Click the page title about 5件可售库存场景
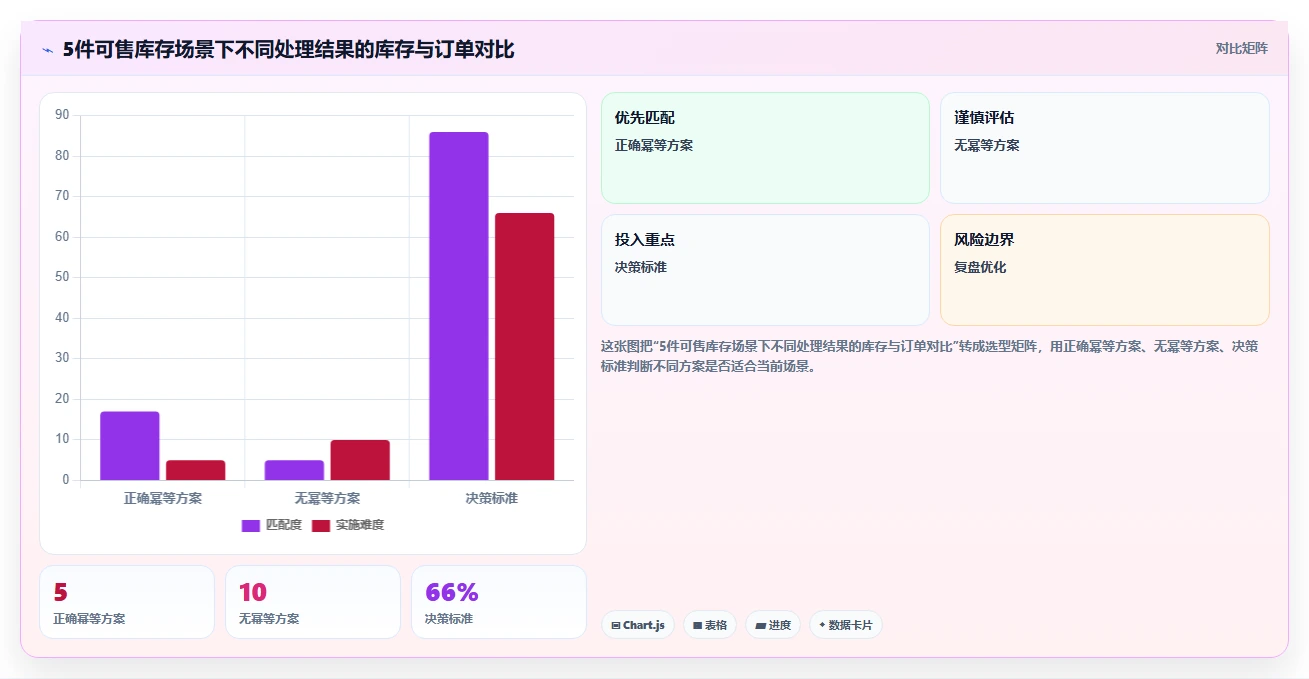Screen dimensions: 1309x679 click(289, 49)
